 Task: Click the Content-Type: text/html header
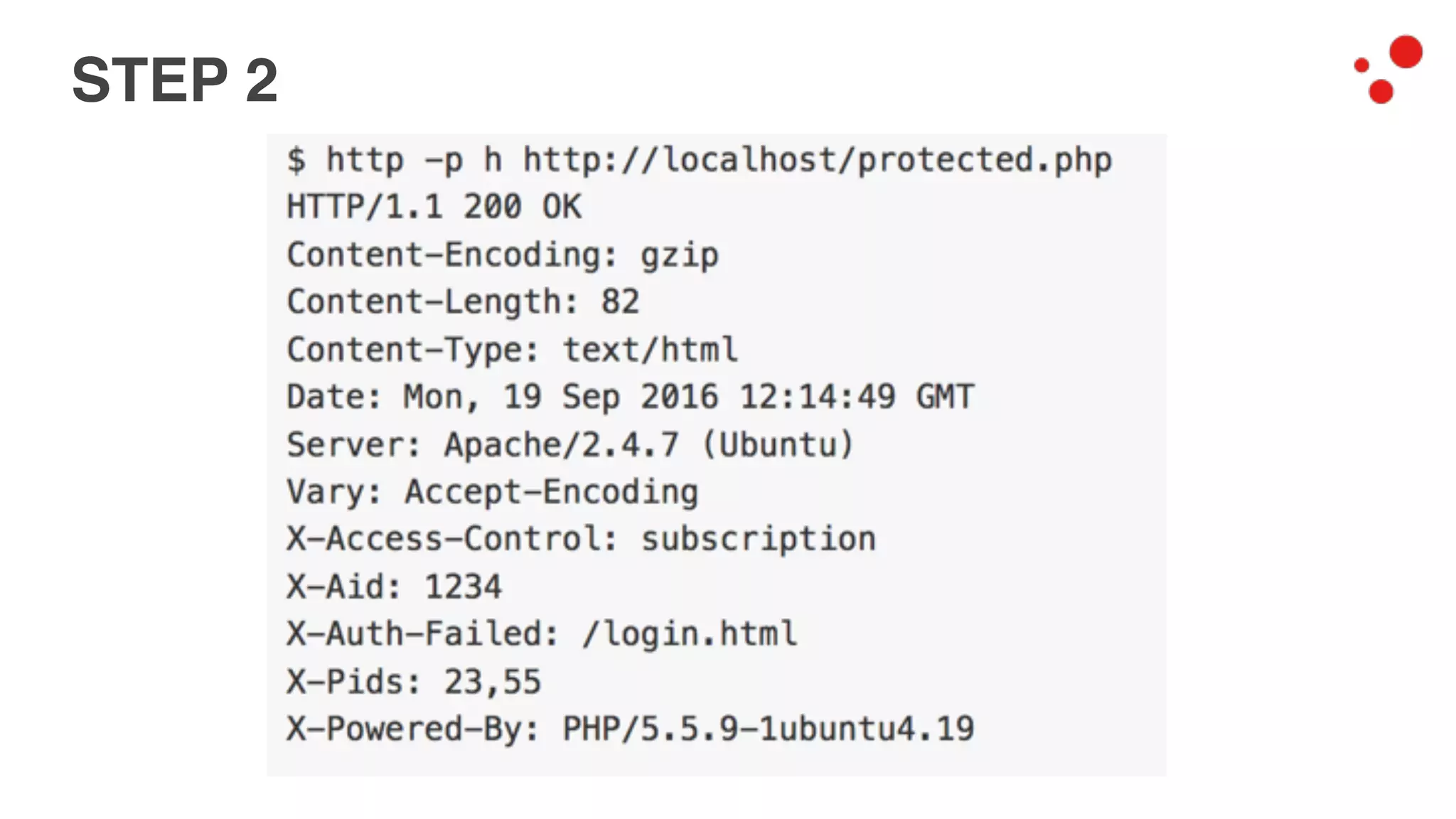pos(512,350)
